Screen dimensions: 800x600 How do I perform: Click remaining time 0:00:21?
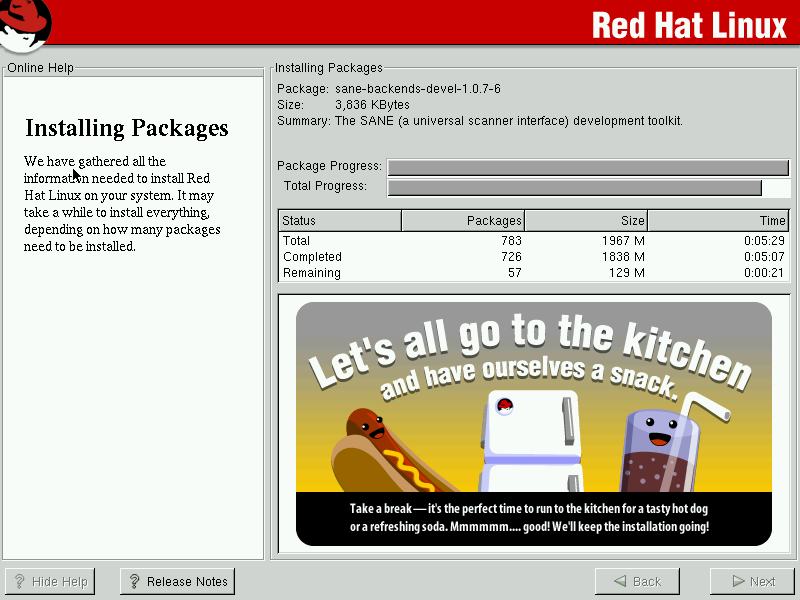pos(764,273)
